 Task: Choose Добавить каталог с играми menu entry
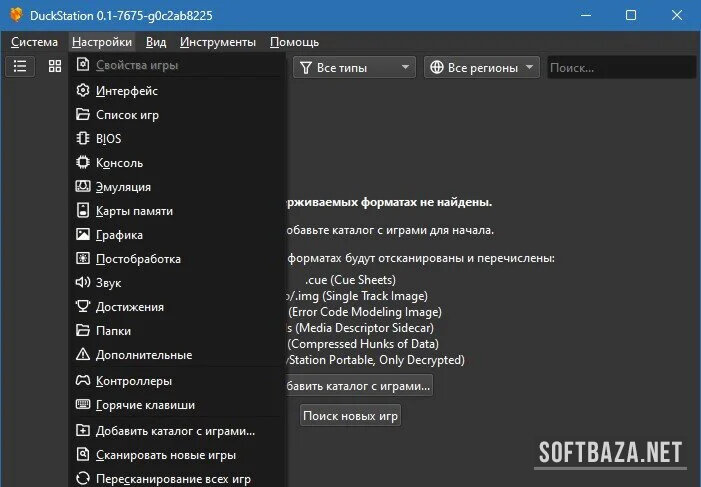click(177, 431)
